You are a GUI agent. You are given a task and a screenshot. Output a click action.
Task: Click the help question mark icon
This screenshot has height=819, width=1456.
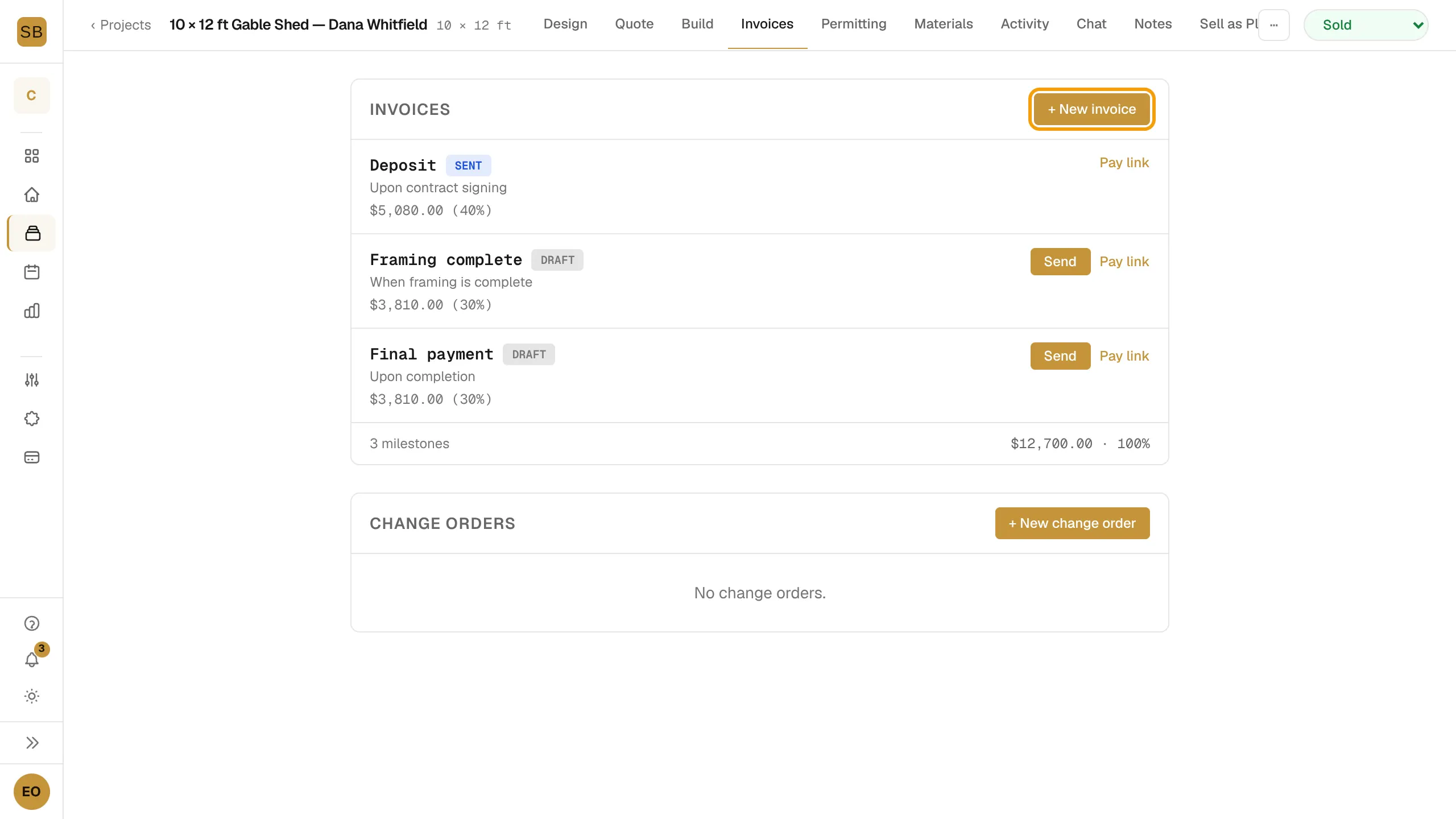32,623
